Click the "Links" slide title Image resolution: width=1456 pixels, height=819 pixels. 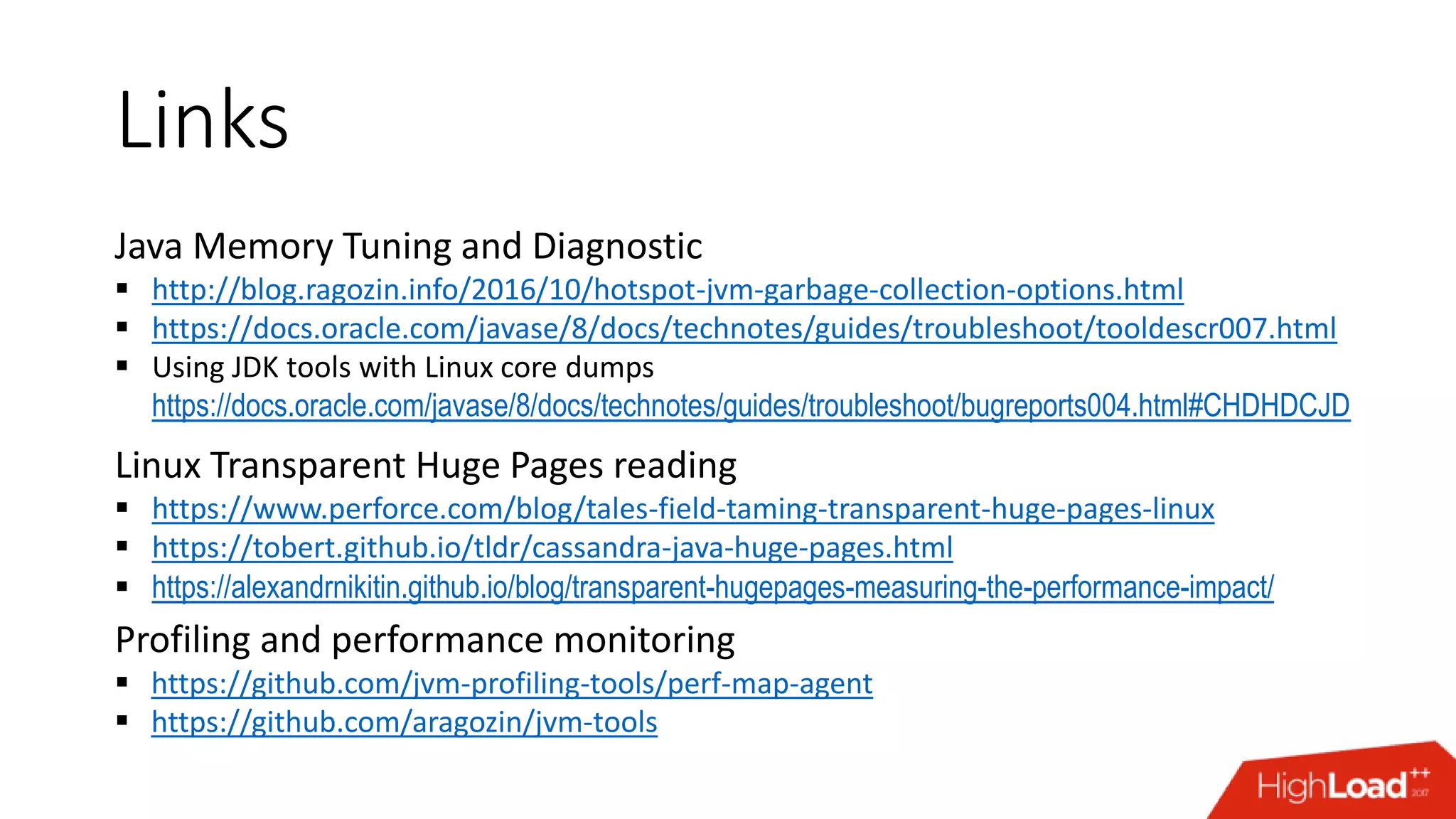tap(203, 119)
